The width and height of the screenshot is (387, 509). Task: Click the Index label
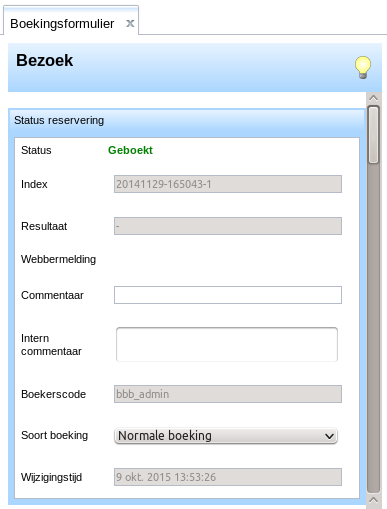34,184
